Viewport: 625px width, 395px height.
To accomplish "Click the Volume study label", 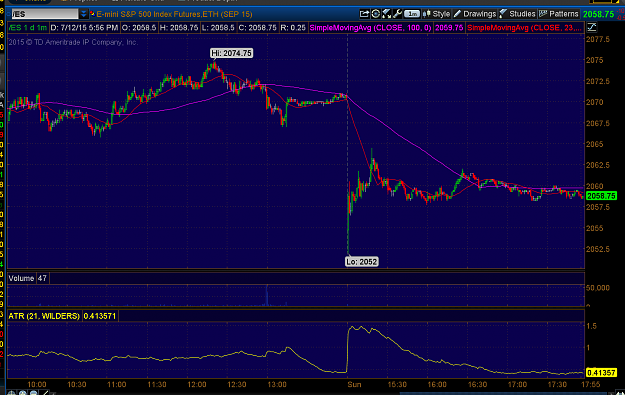I will coord(21,278).
